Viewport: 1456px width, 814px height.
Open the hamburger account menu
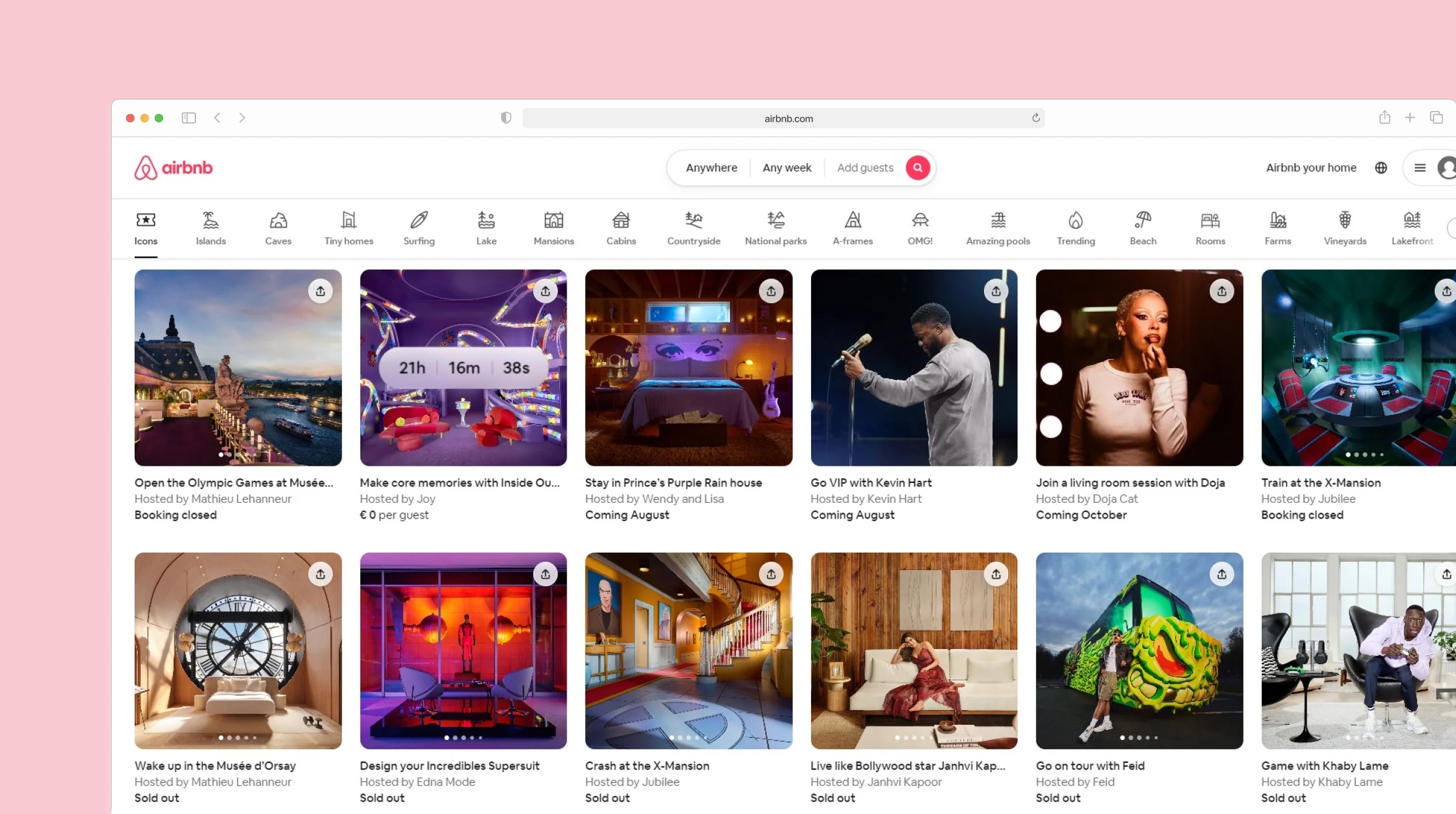click(x=1420, y=168)
